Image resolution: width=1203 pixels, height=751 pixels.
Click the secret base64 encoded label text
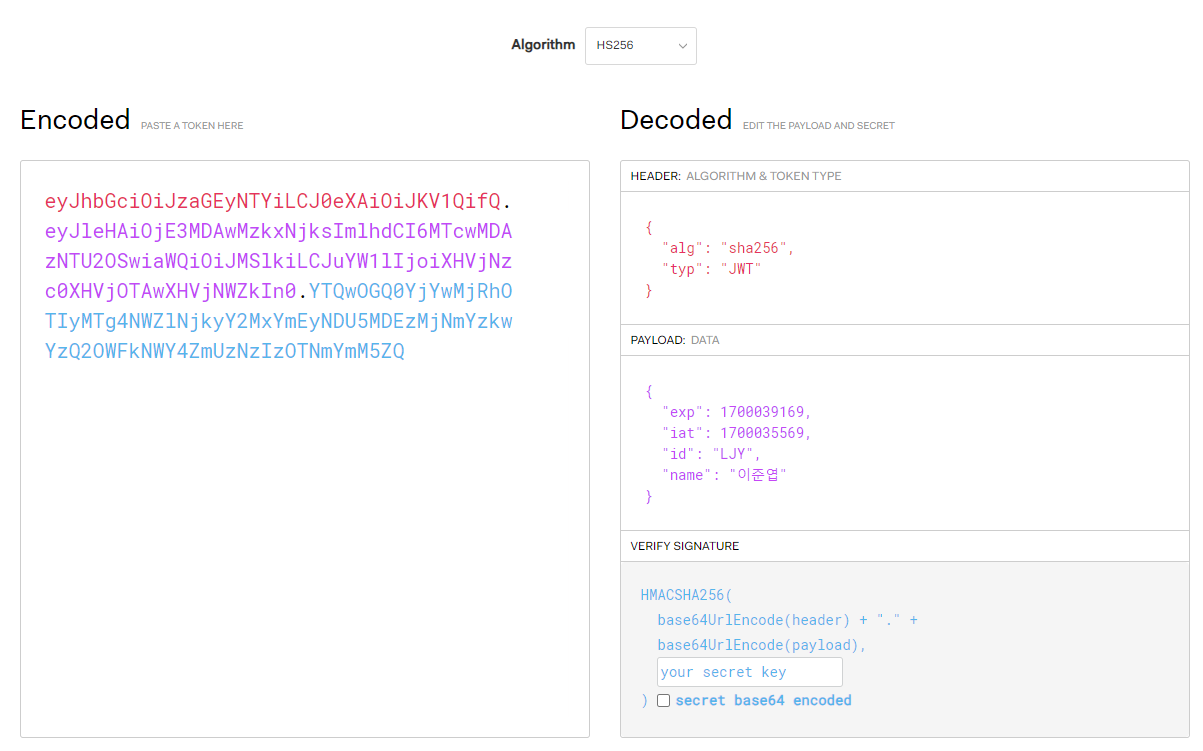click(x=763, y=701)
